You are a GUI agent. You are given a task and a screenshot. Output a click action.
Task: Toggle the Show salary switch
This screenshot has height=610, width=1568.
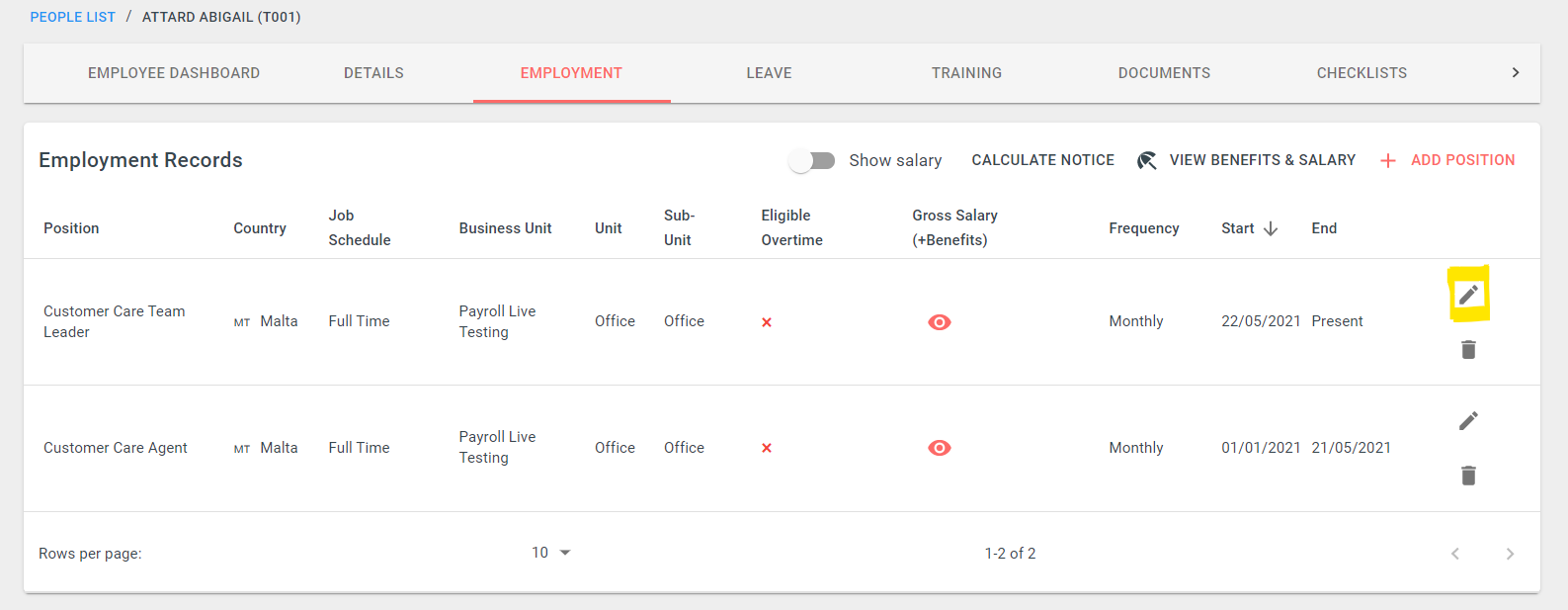[x=812, y=160]
